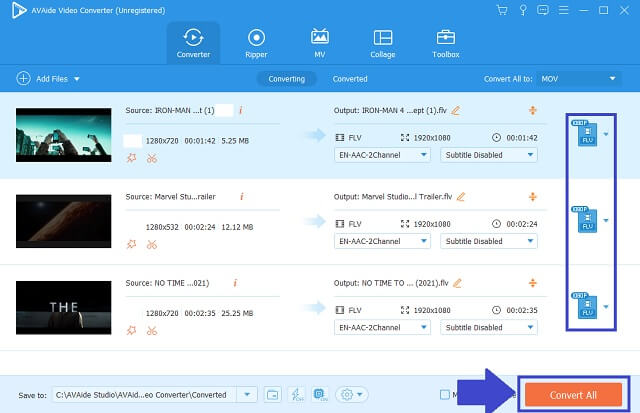The width and height of the screenshot is (640, 413).
Task: Click the Convert All button
Action: coord(573,394)
